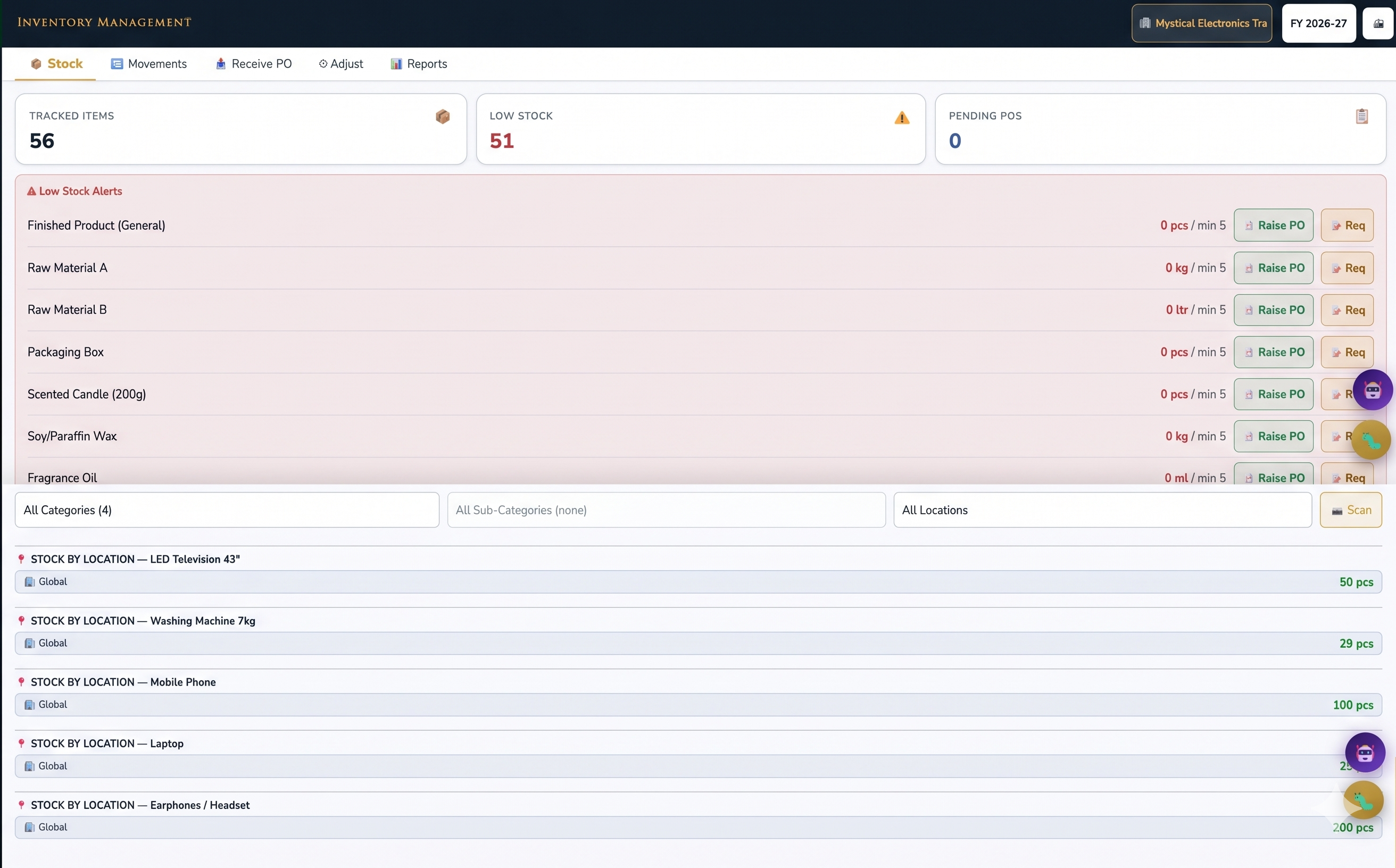Screen dimensions: 1396x868
Task: Click the pin icon beside Earphones / Headset
Action: tap(21, 805)
